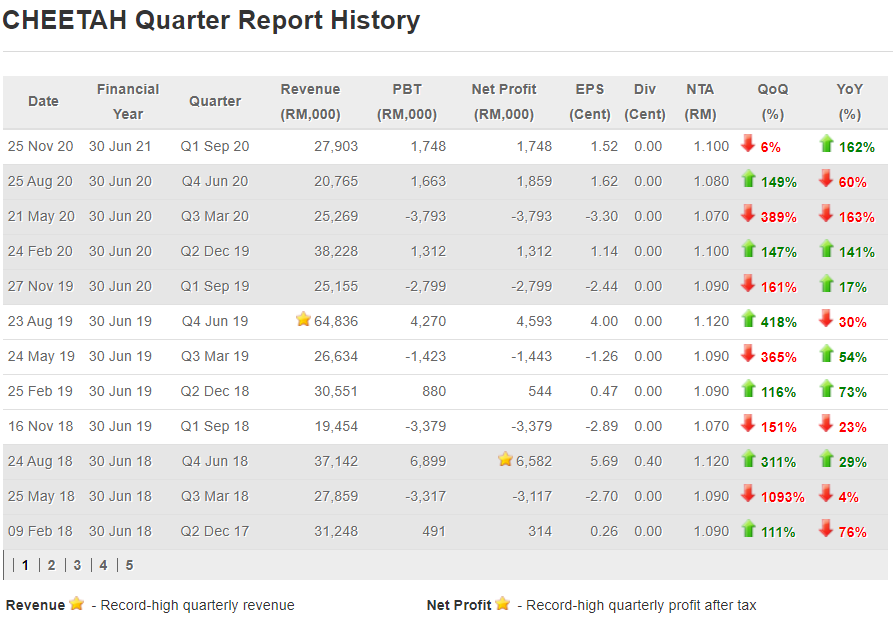Click the star icon in the Revenue legend
The height and width of the screenshot is (633, 893).
tap(76, 604)
